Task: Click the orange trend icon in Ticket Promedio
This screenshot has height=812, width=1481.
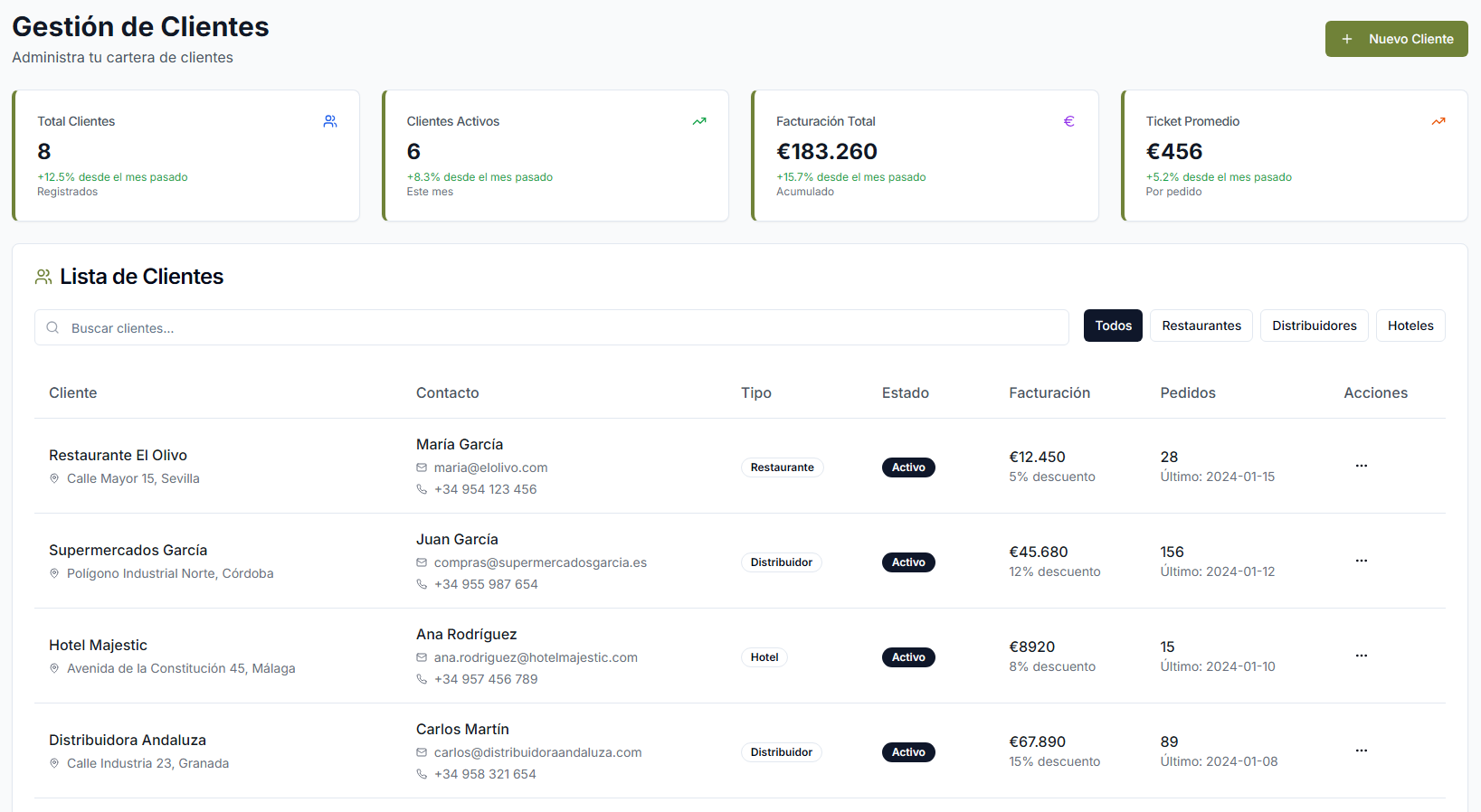Action: [1438, 121]
